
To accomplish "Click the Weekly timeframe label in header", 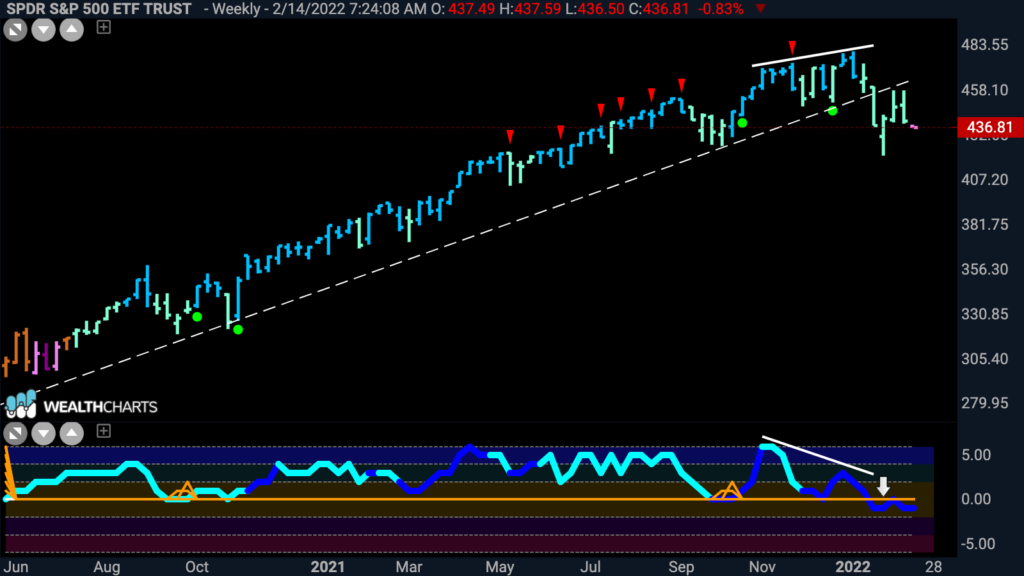I will pyautogui.click(x=236, y=8).
